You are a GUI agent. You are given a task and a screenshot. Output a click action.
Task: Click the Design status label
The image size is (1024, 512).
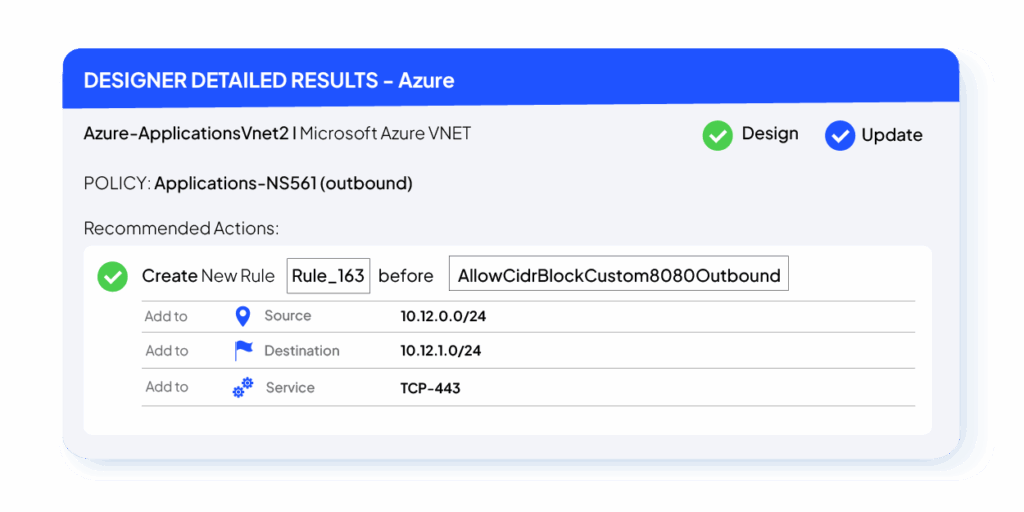(x=769, y=134)
